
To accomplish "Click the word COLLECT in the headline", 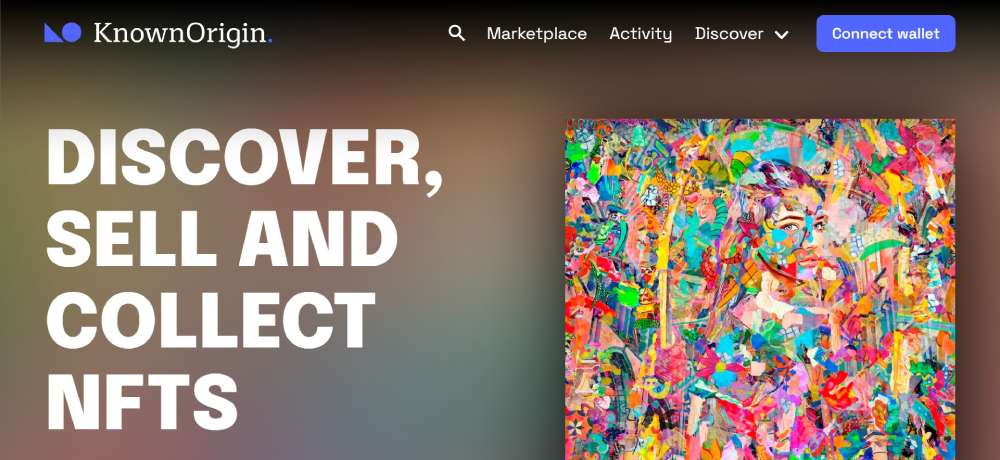I will tap(211, 320).
